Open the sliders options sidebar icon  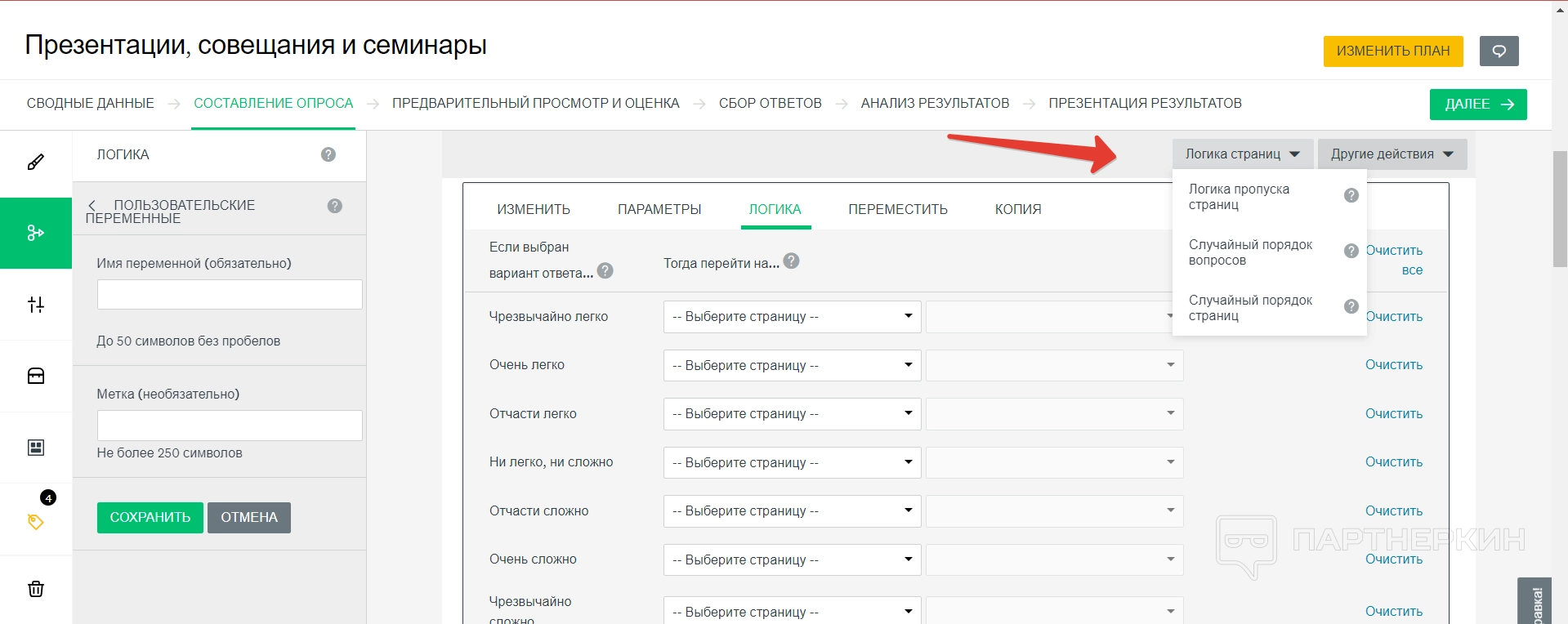pos(36,305)
